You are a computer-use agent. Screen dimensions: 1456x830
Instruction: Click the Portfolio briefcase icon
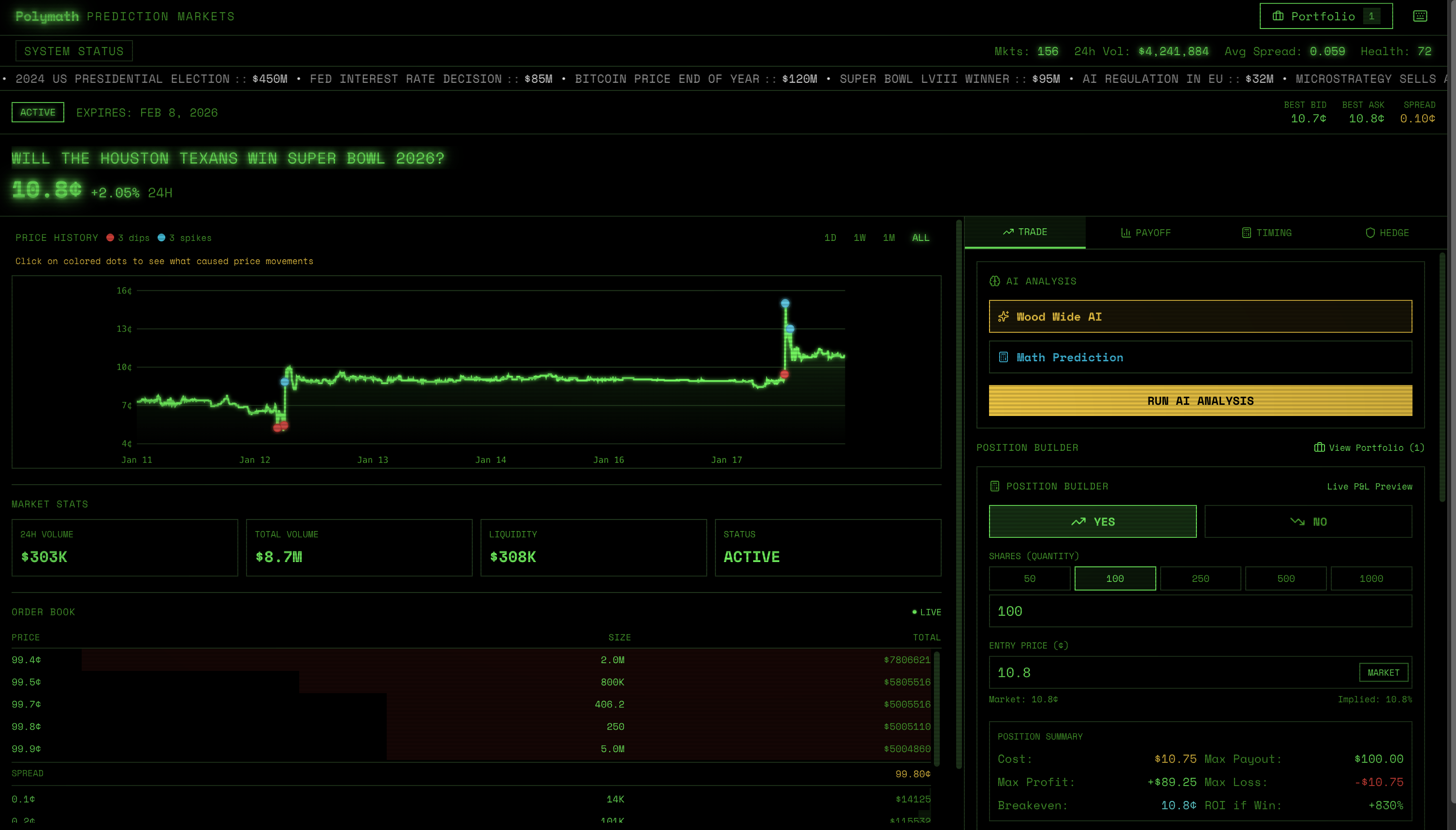click(x=1278, y=16)
